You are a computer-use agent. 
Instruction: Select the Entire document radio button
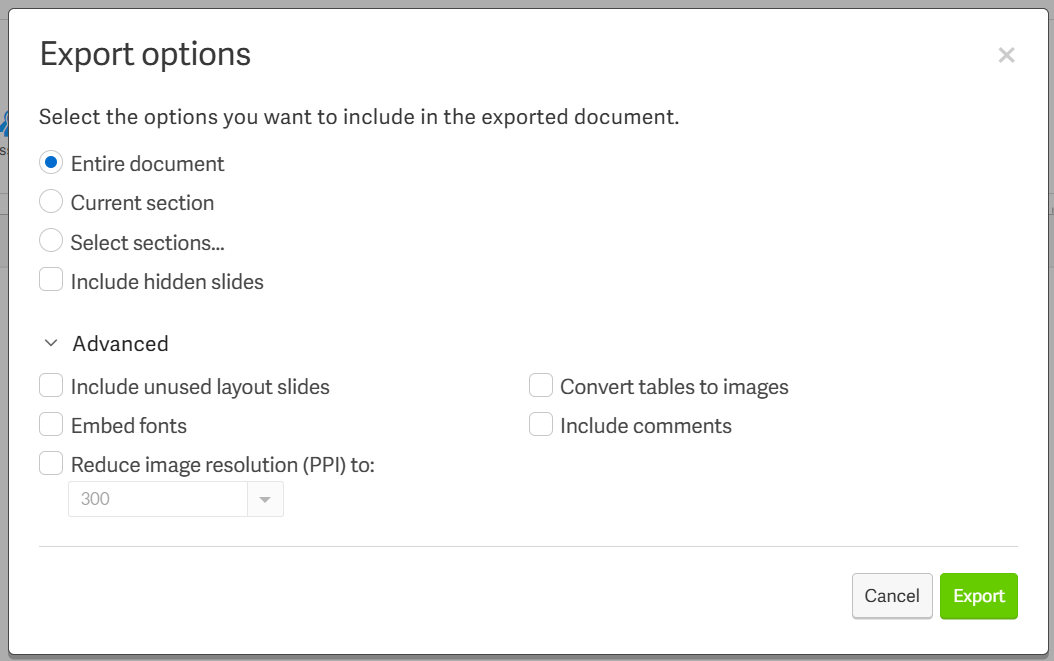51,163
